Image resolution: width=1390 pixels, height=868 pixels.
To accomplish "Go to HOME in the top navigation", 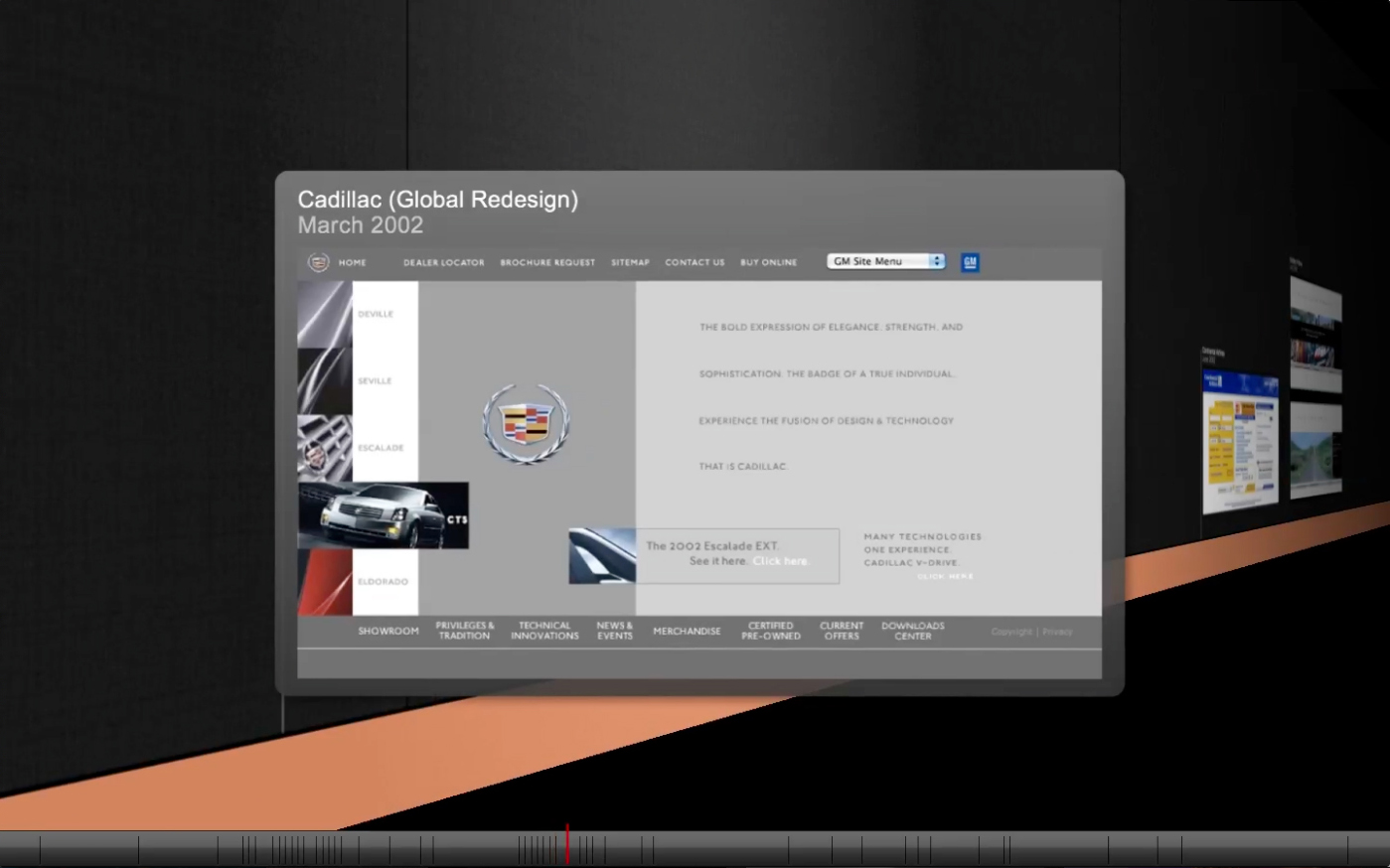I will (353, 263).
